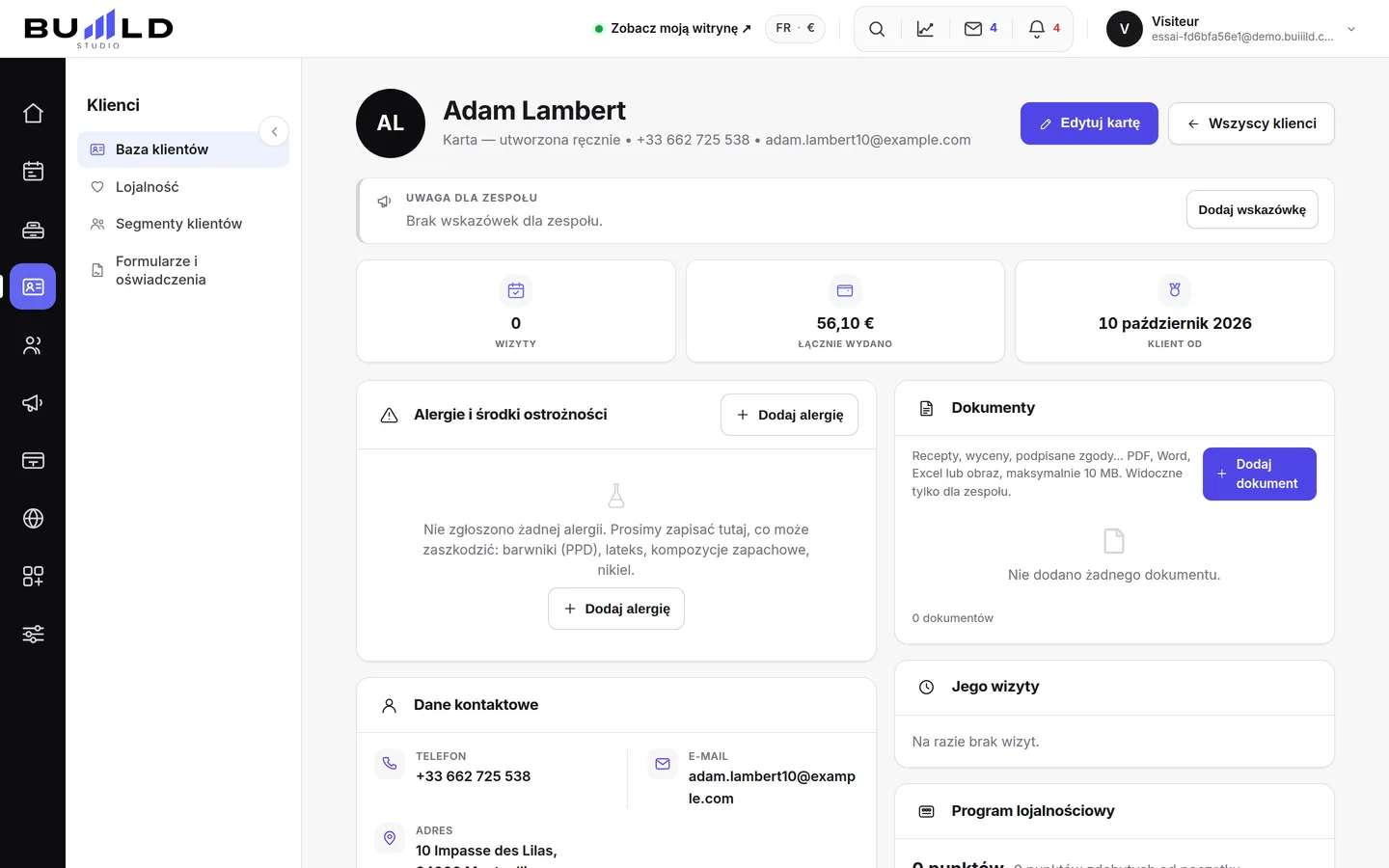Open the statistics chart icon in header

pos(925,29)
